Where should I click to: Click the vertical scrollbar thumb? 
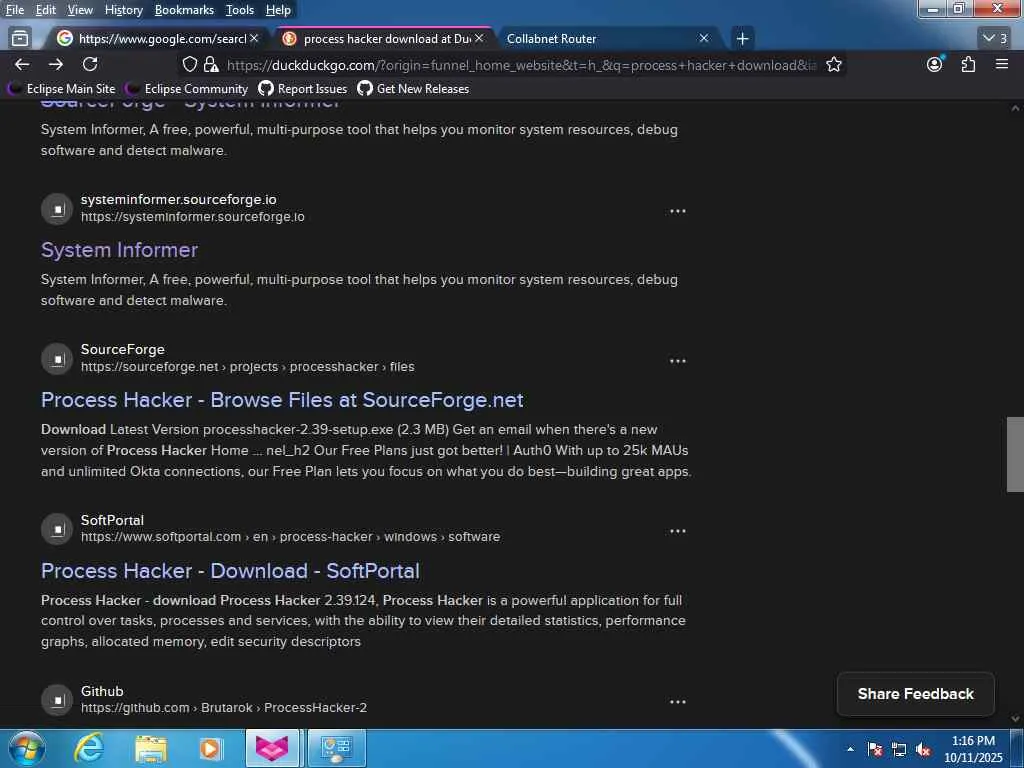click(x=1015, y=454)
